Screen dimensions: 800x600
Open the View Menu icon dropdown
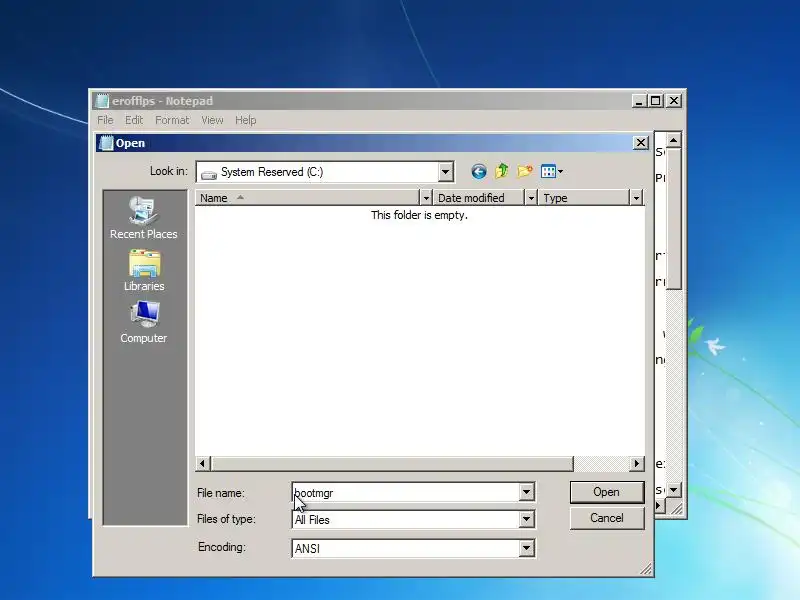[552, 171]
